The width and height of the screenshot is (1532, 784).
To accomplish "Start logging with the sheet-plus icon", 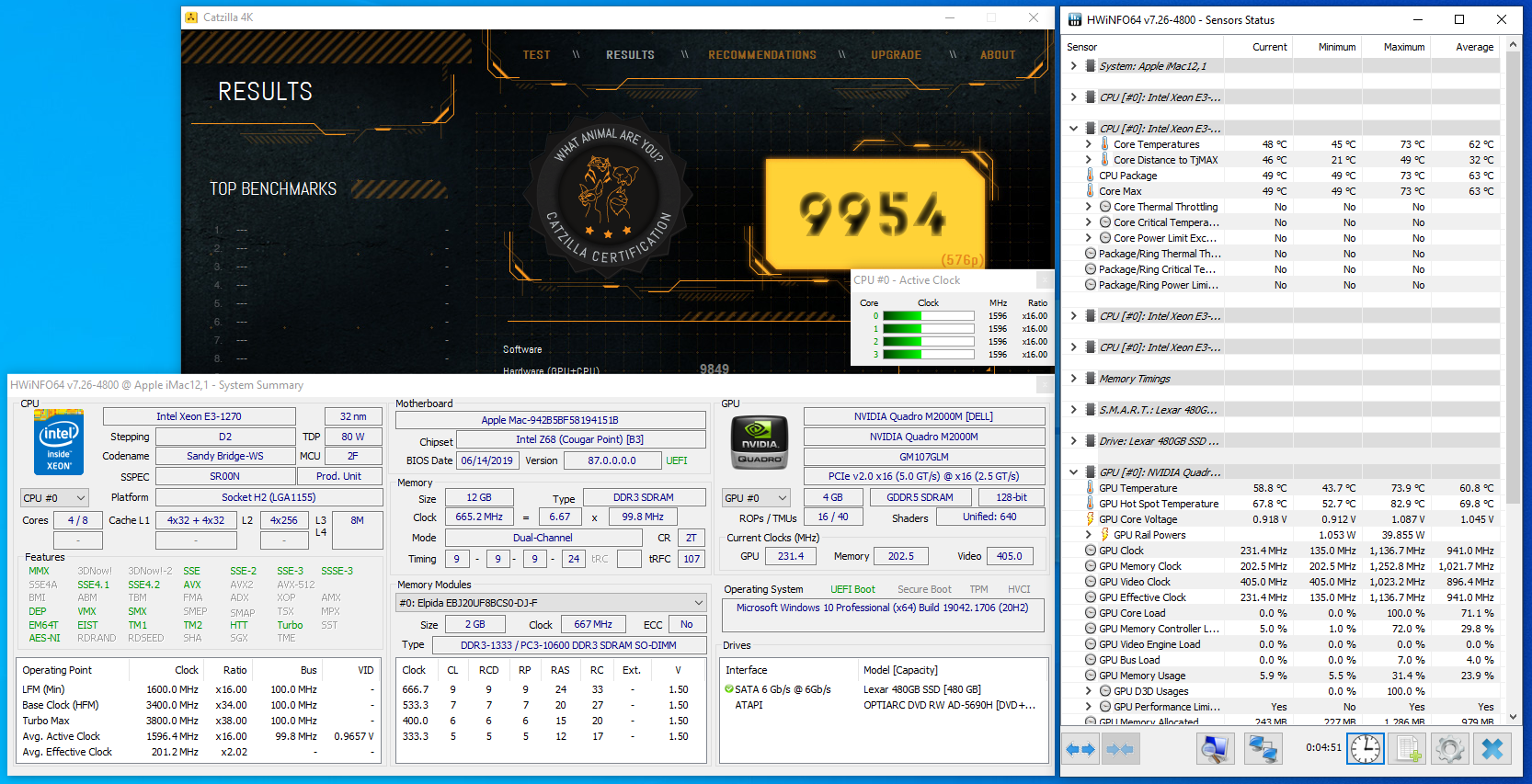I will [1408, 749].
